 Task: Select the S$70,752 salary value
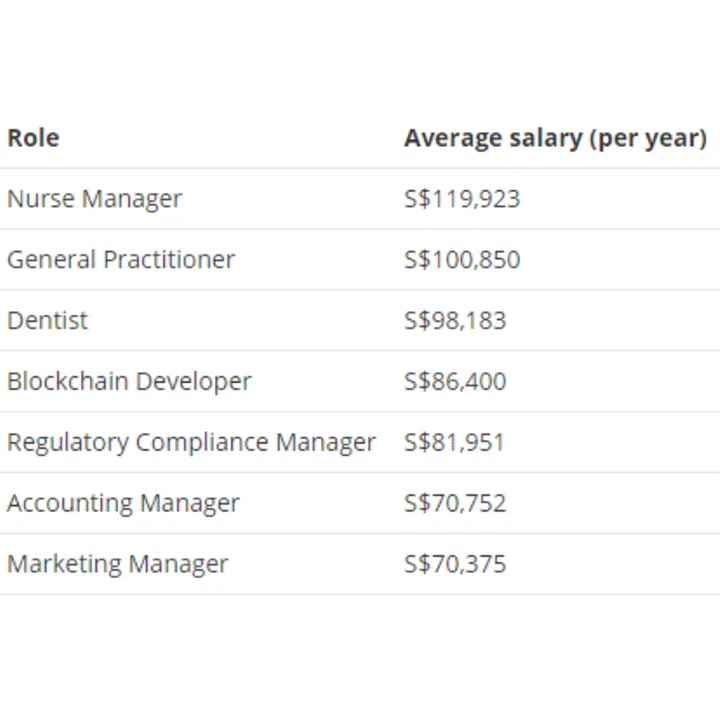pos(455,503)
